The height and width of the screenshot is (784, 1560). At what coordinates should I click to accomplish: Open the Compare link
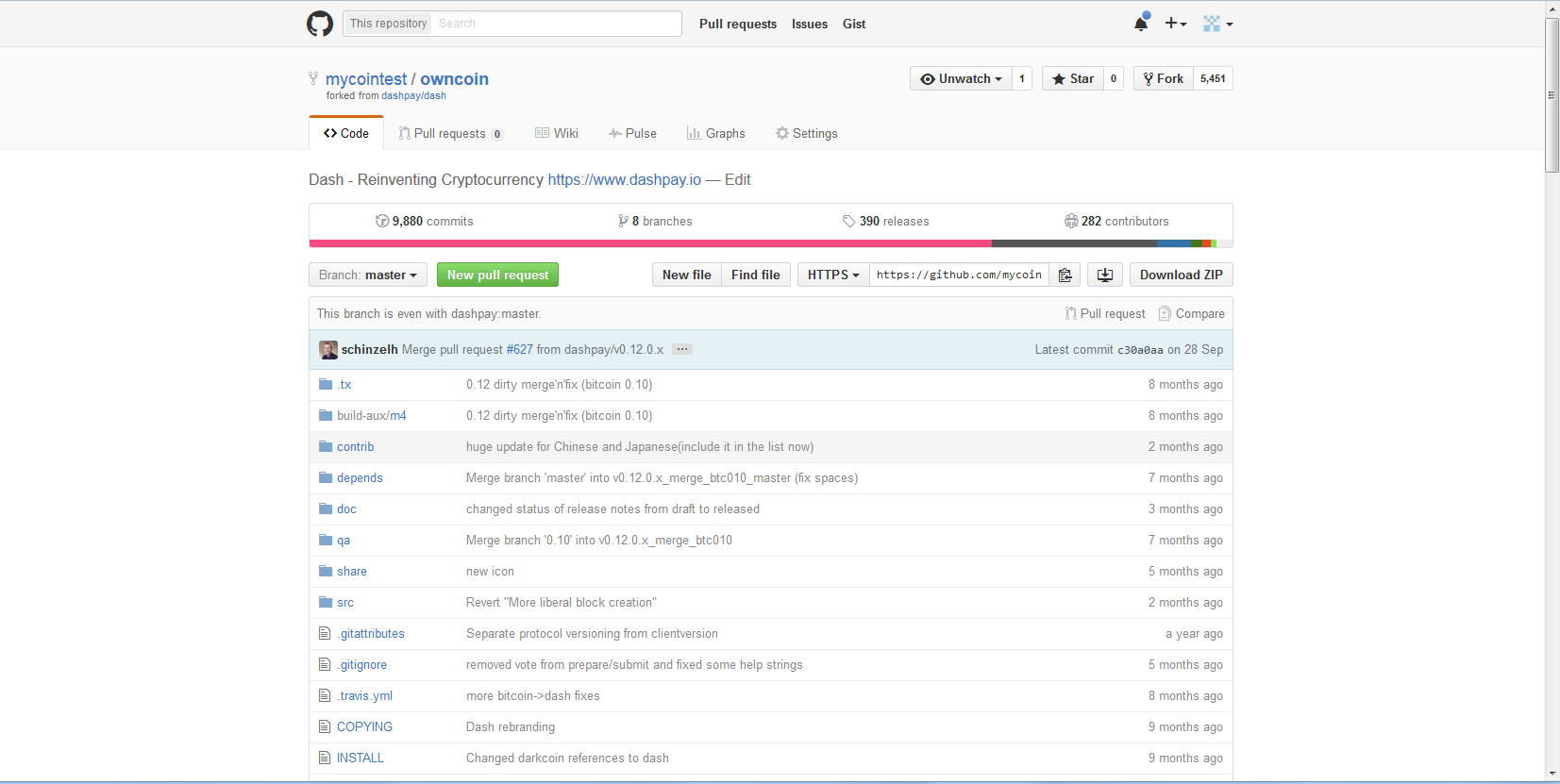tap(1192, 313)
